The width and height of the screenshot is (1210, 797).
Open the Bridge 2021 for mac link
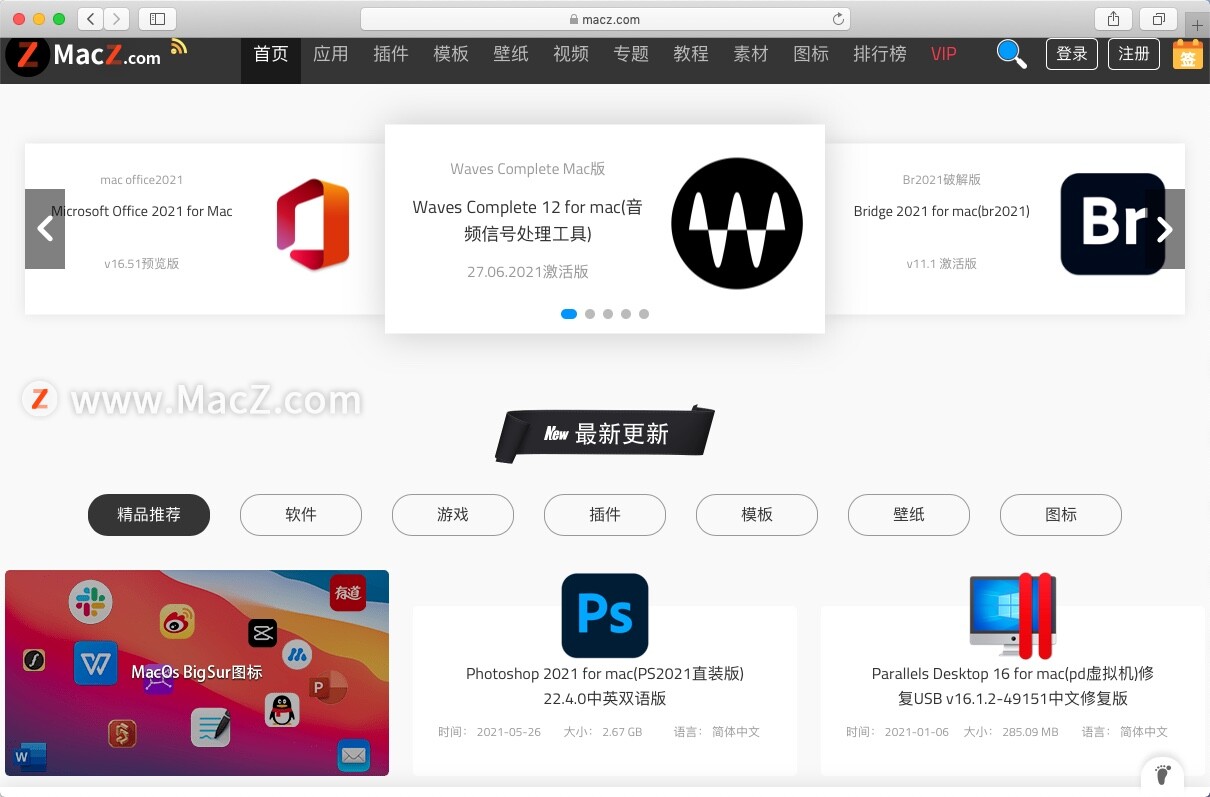coord(942,211)
